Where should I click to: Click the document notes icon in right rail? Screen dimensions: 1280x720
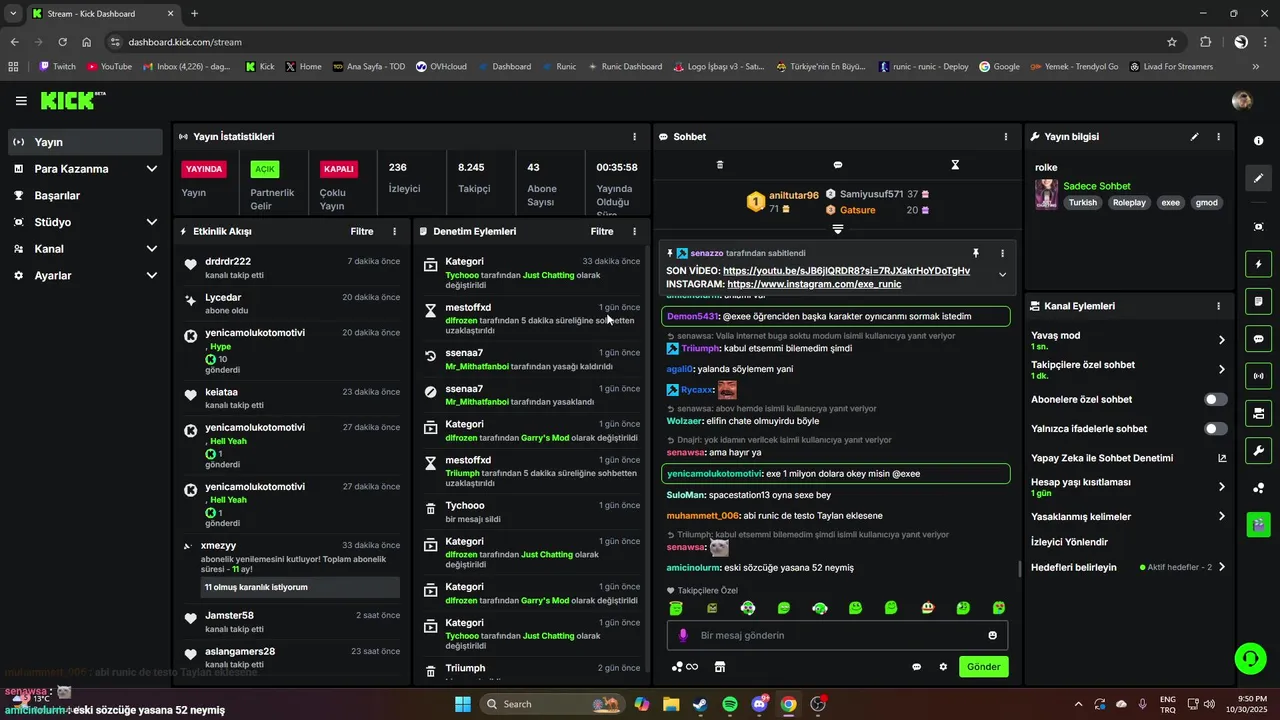pyautogui.click(x=1258, y=301)
